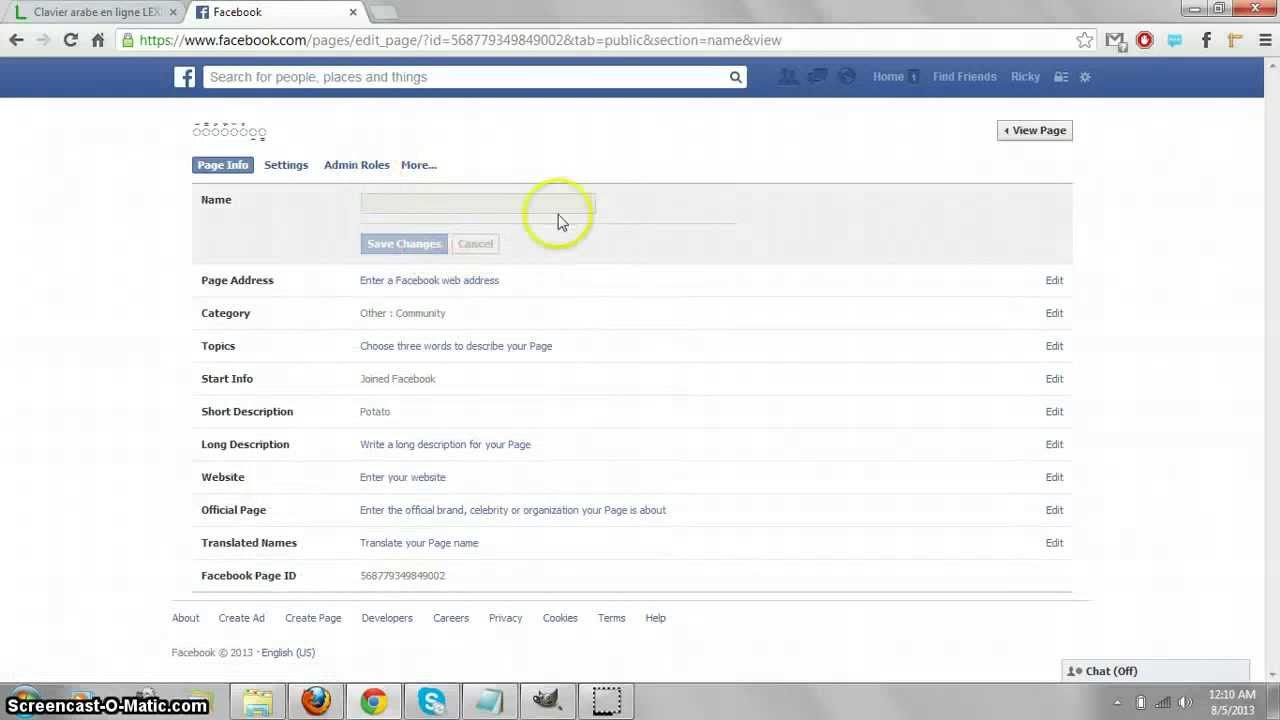Screen dimensions: 1280x720
Task: Open File Explorer from the taskbar
Action: pyautogui.click(x=258, y=701)
